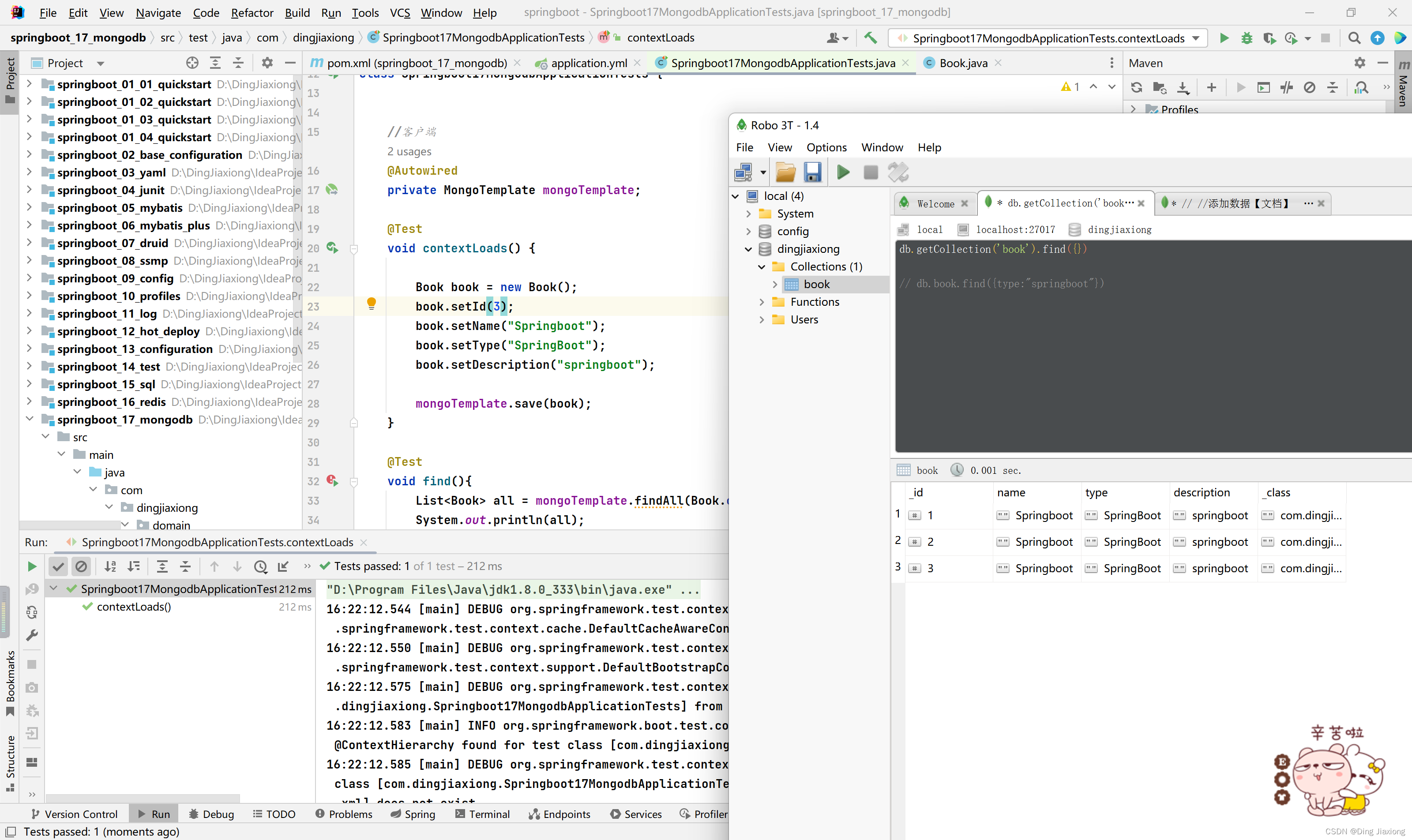Click Robo 3T Connect computers icon
This screenshot has height=840, width=1412.
click(743, 172)
